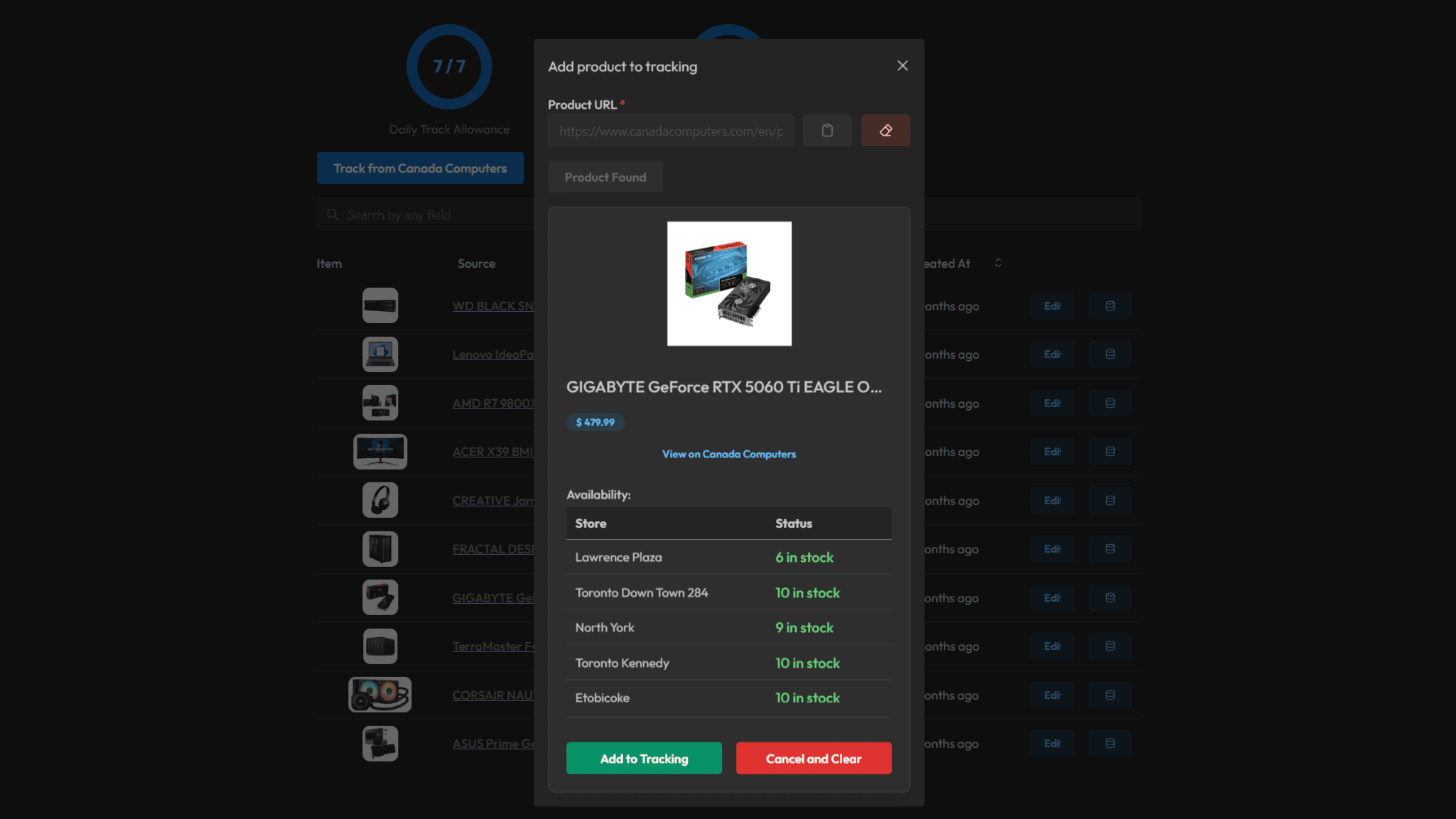Open View on Canada Computers link
This screenshot has width=1456, height=819.
(x=728, y=454)
